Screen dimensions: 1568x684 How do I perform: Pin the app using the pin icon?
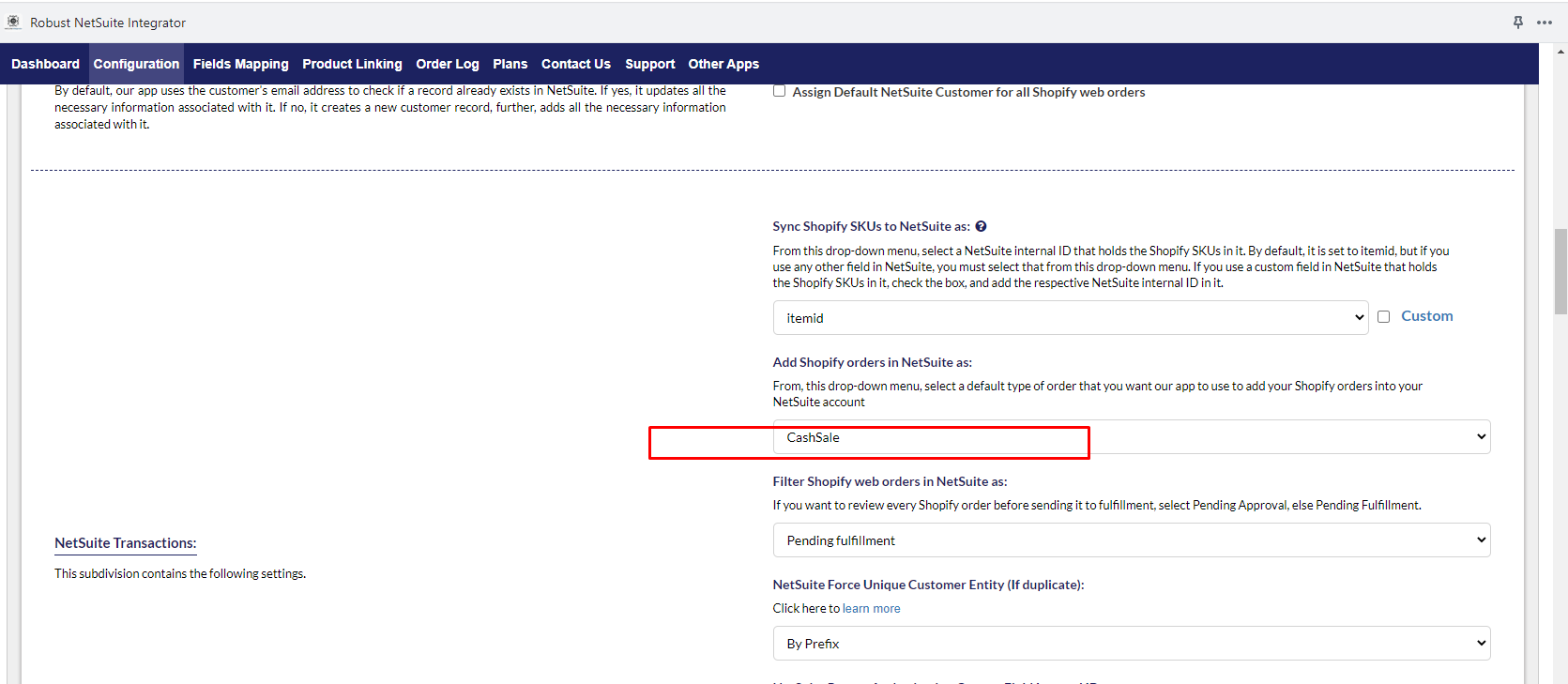(x=1518, y=22)
